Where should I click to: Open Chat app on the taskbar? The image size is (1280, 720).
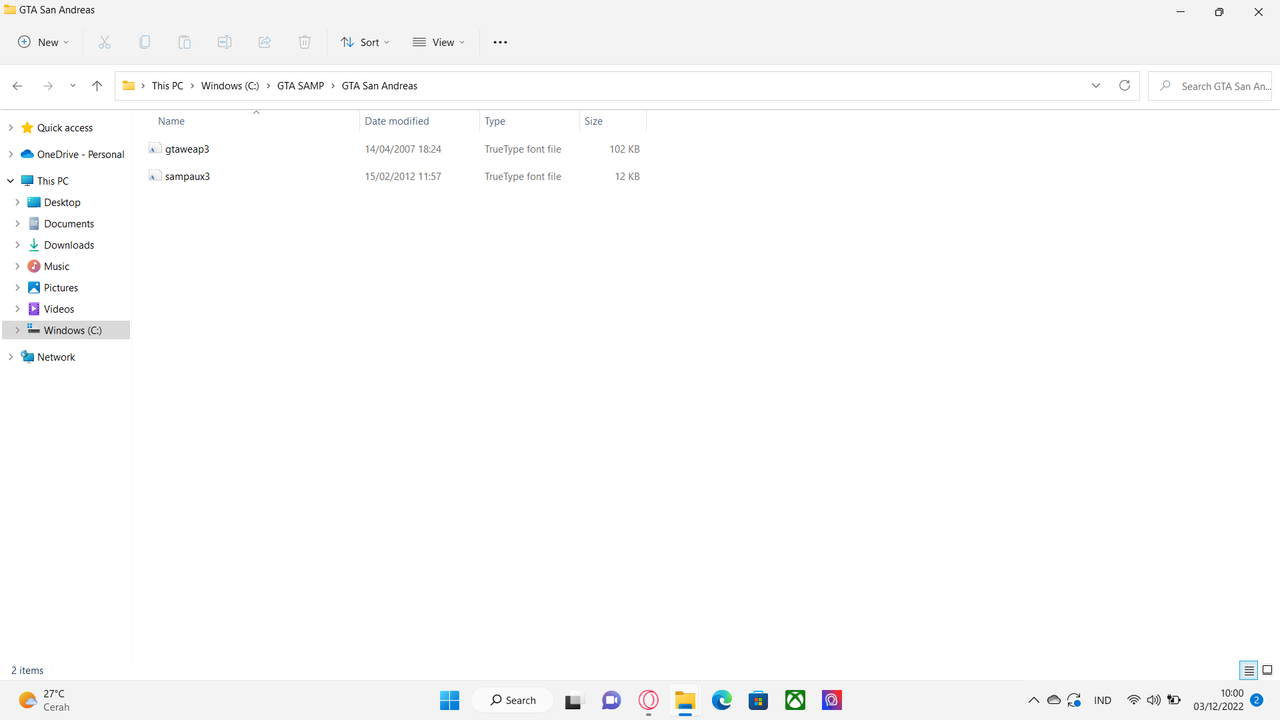click(x=611, y=700)
